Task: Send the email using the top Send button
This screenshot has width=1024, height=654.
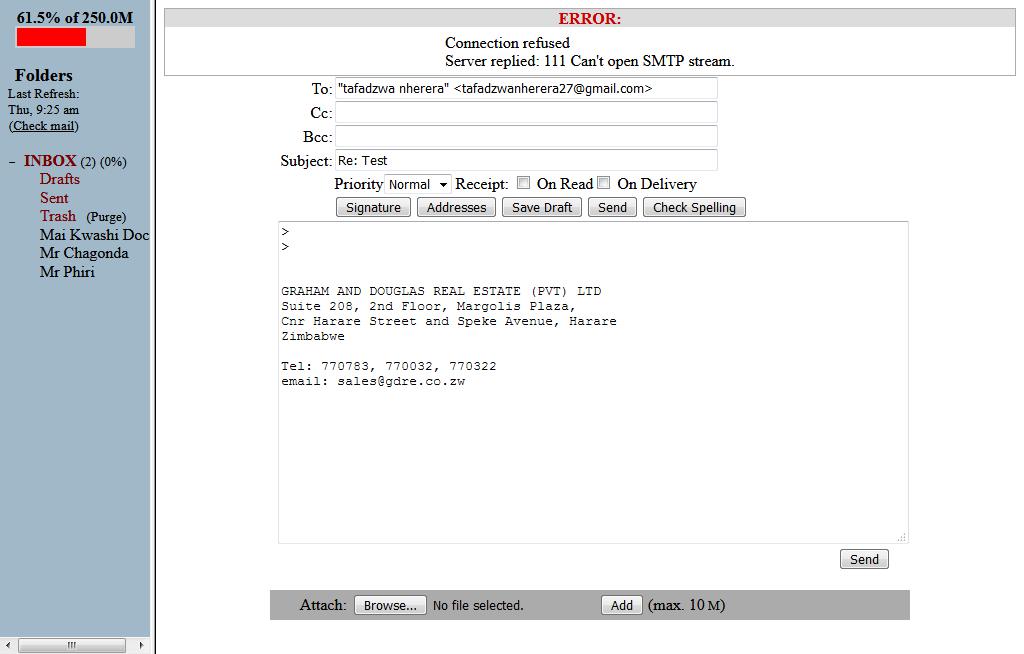Action: 611,207
